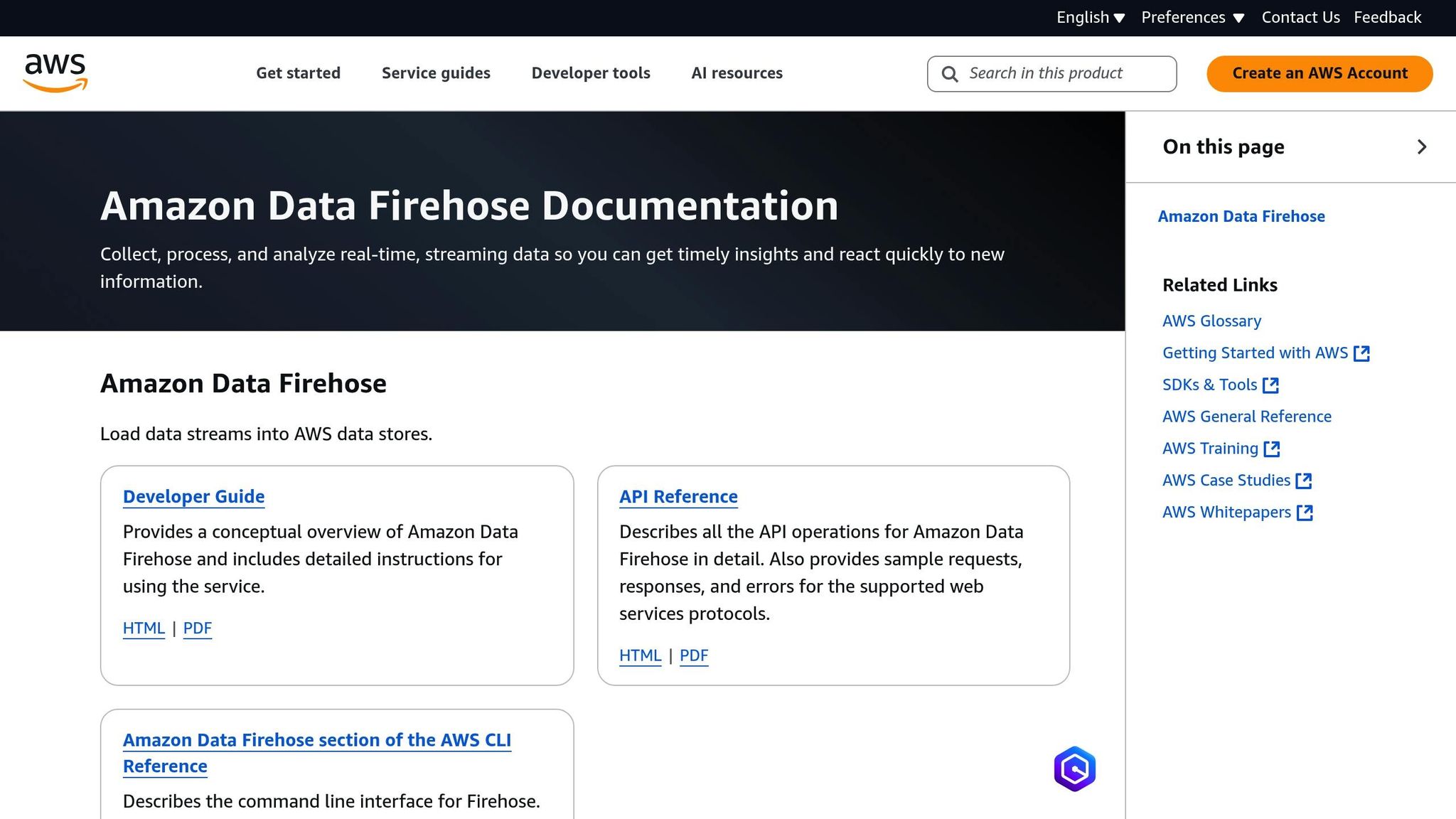Open the AI resources menu
The width and height of the screenshot is (1456, 819).
pos(737,73)
